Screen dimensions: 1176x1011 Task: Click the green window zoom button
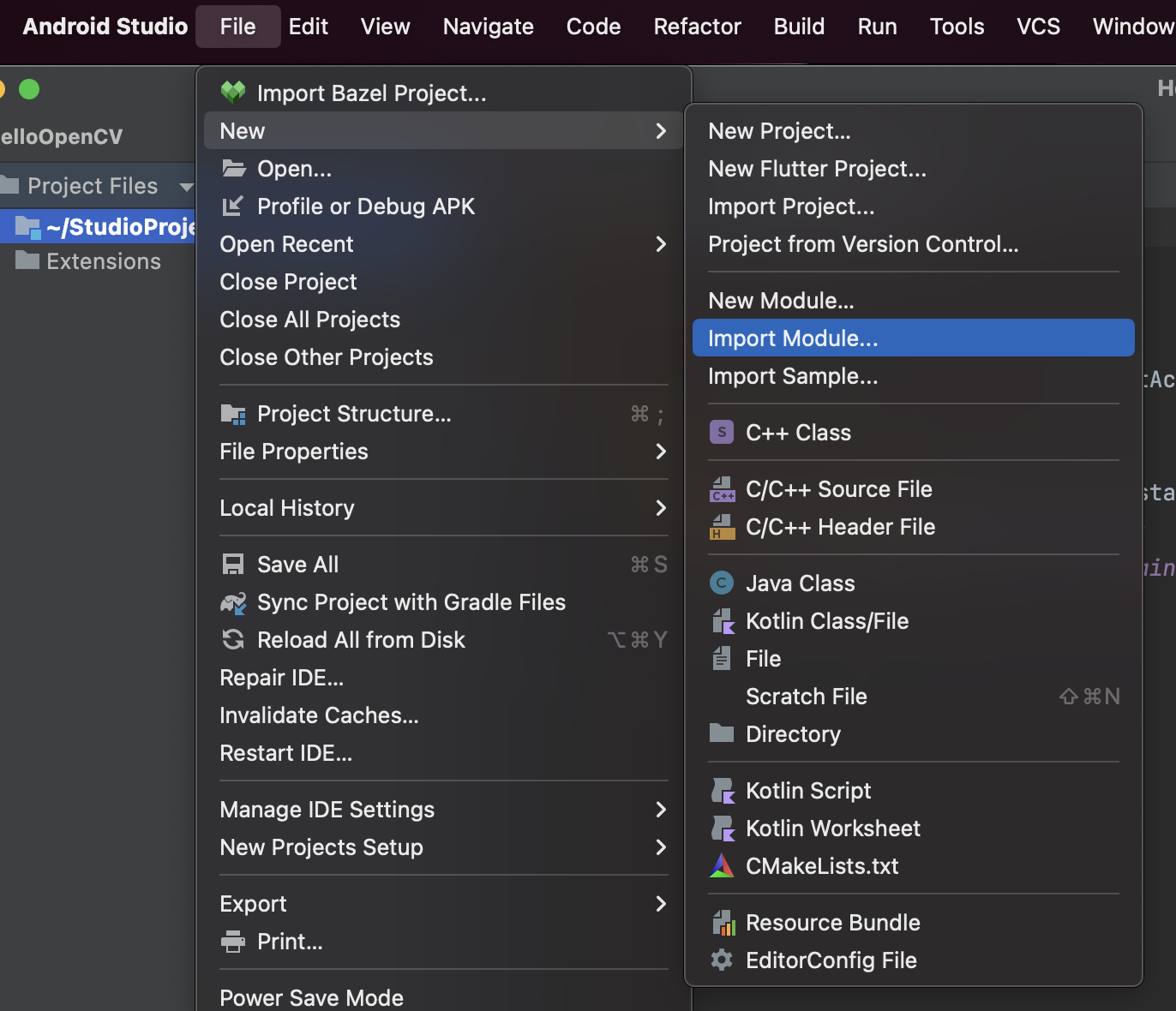click(29, 89)
